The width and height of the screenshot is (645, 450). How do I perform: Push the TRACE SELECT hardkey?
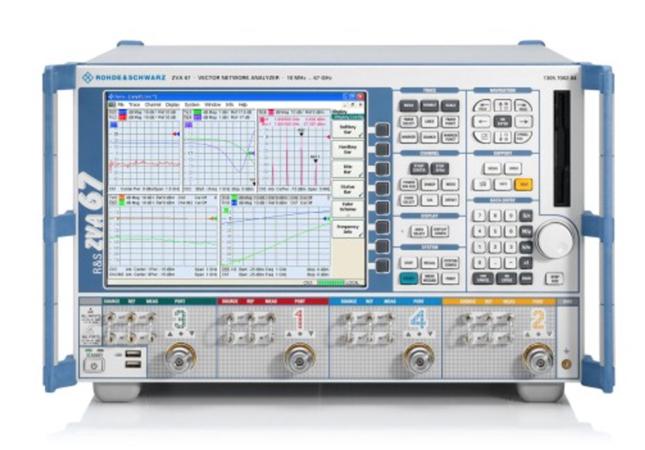[408, 121]
